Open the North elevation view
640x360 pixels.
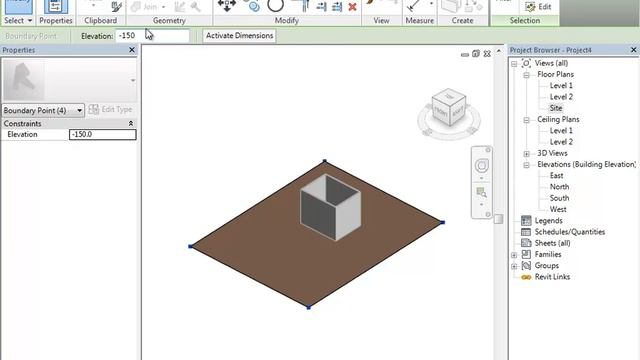(x=559, y=187)
